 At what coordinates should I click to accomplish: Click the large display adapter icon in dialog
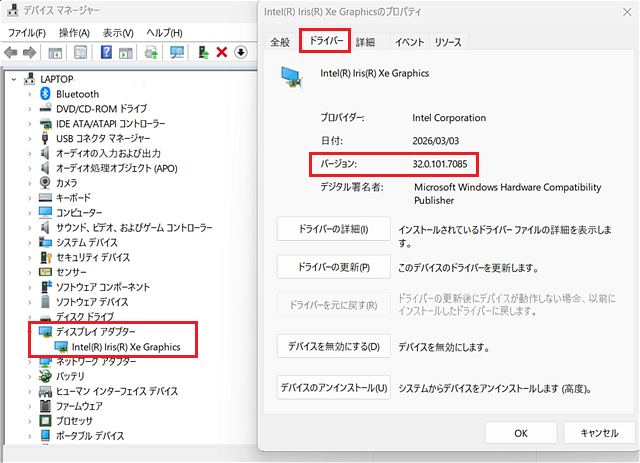(x=292, y=77)
